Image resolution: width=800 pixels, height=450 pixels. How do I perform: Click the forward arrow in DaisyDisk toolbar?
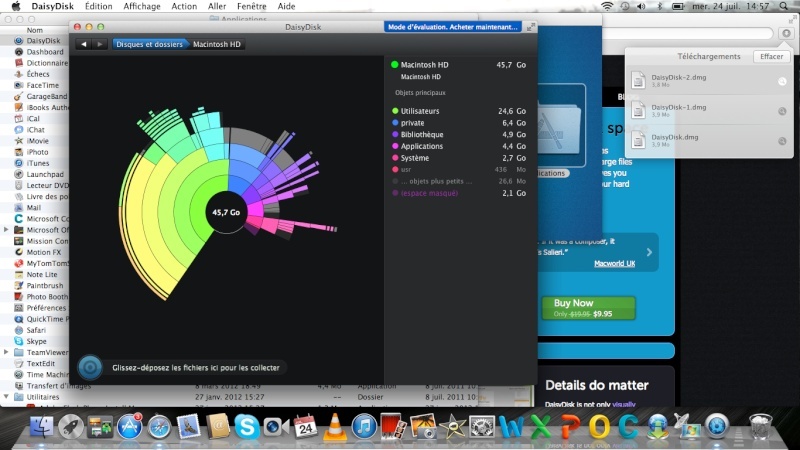pyautogui.click(x=99, y=44)
